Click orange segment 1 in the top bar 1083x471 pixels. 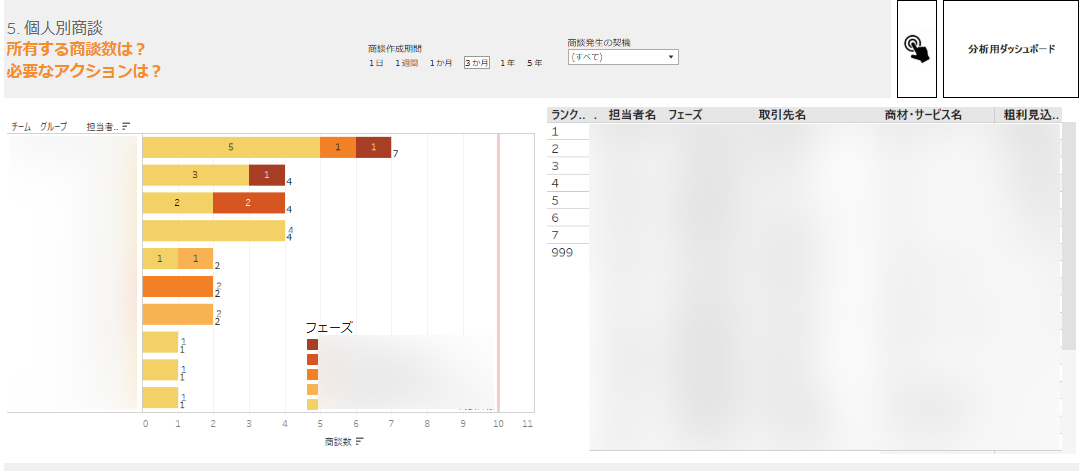(338, 147)
